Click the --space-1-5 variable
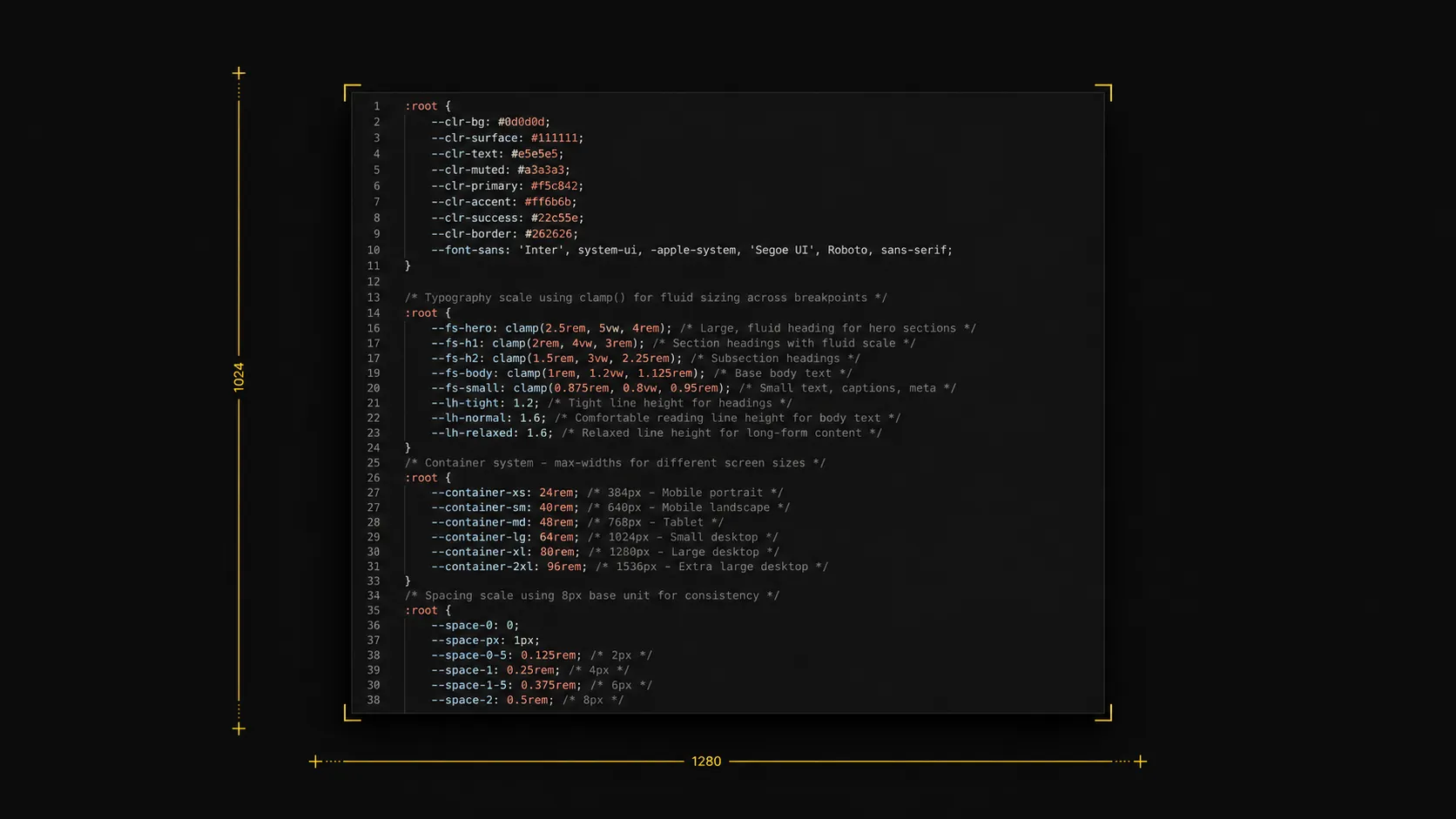Viewport: 1456px width, 819px height. click(x=469, y=685)
